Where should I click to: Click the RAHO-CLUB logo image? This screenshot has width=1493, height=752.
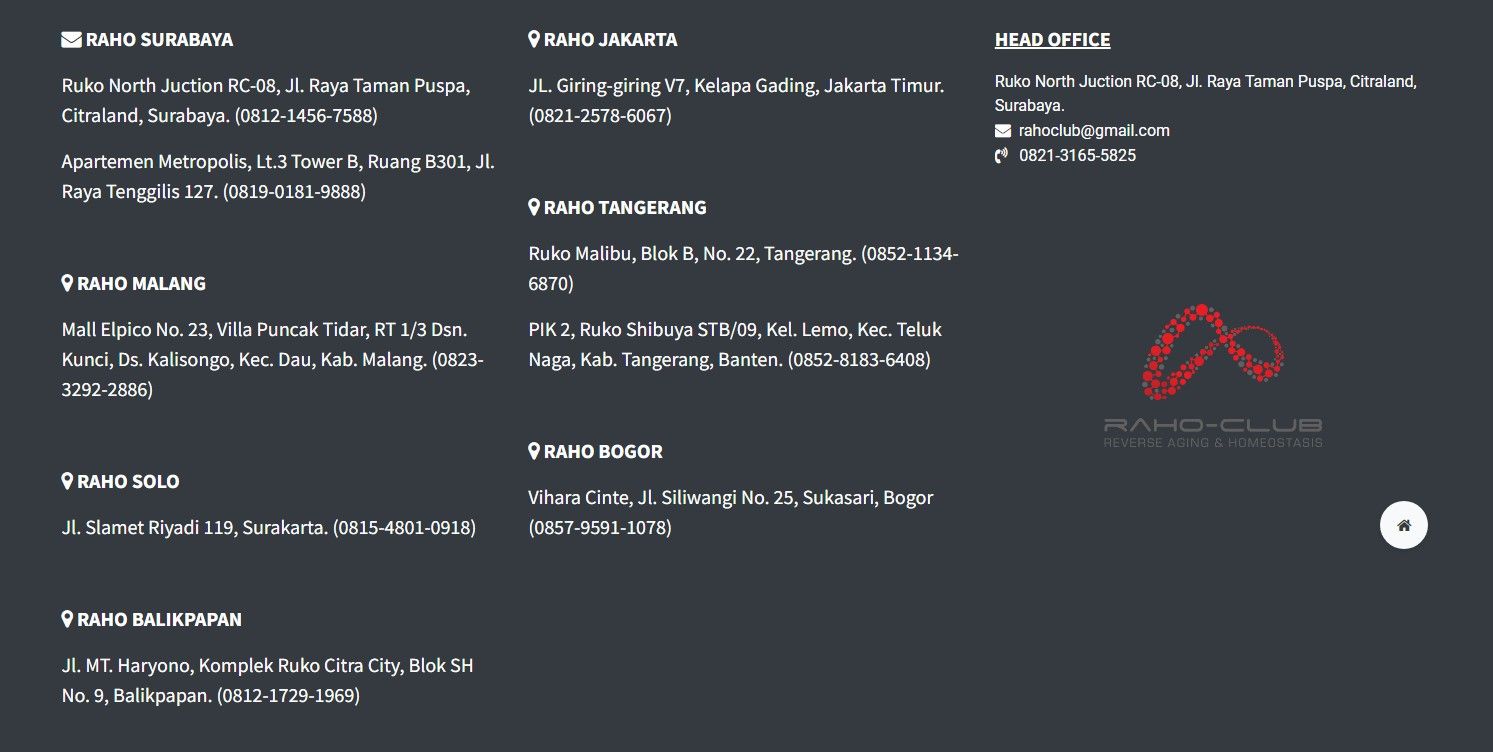(1213, 376)
